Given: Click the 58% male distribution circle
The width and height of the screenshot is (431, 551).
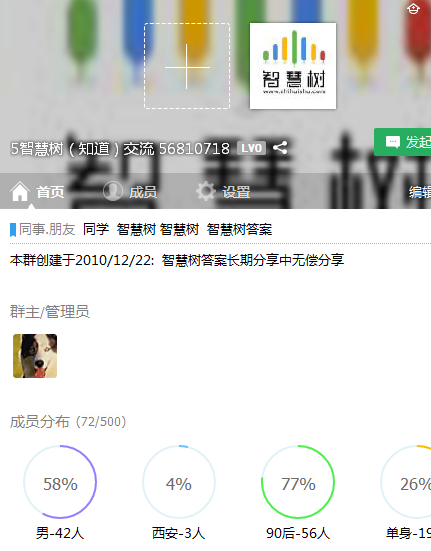Looking at the screenshot, I should [x=60, y=482].
